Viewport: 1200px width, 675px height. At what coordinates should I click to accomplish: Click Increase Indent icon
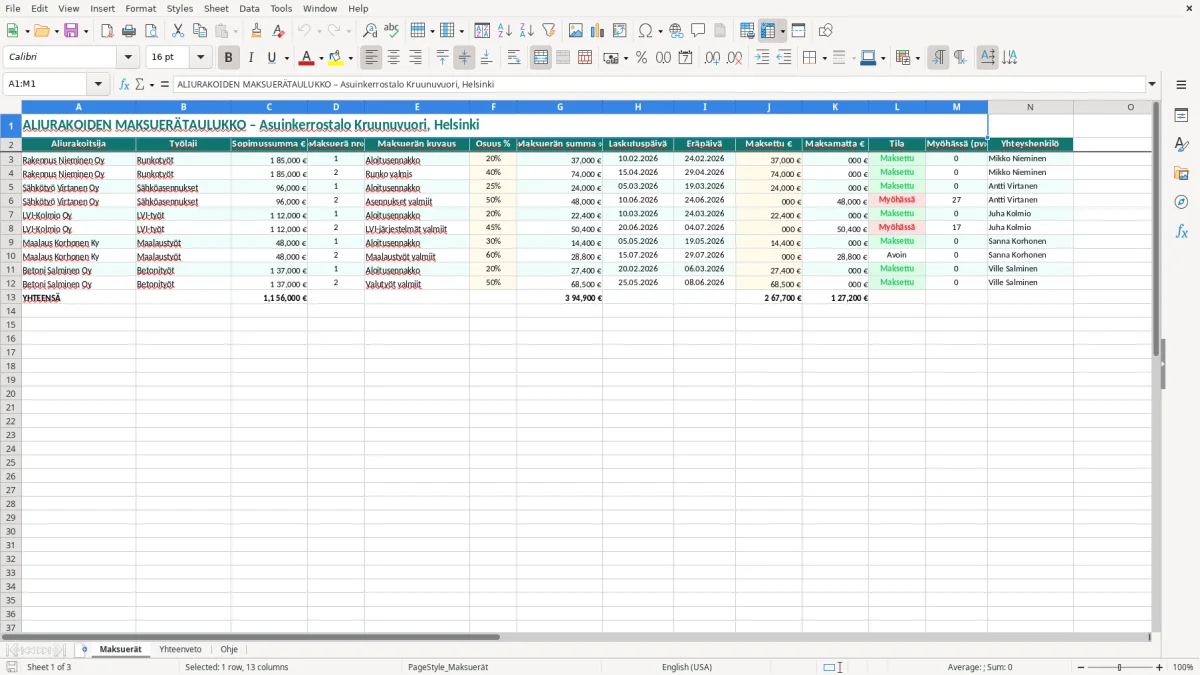click(x=762, y=58)
